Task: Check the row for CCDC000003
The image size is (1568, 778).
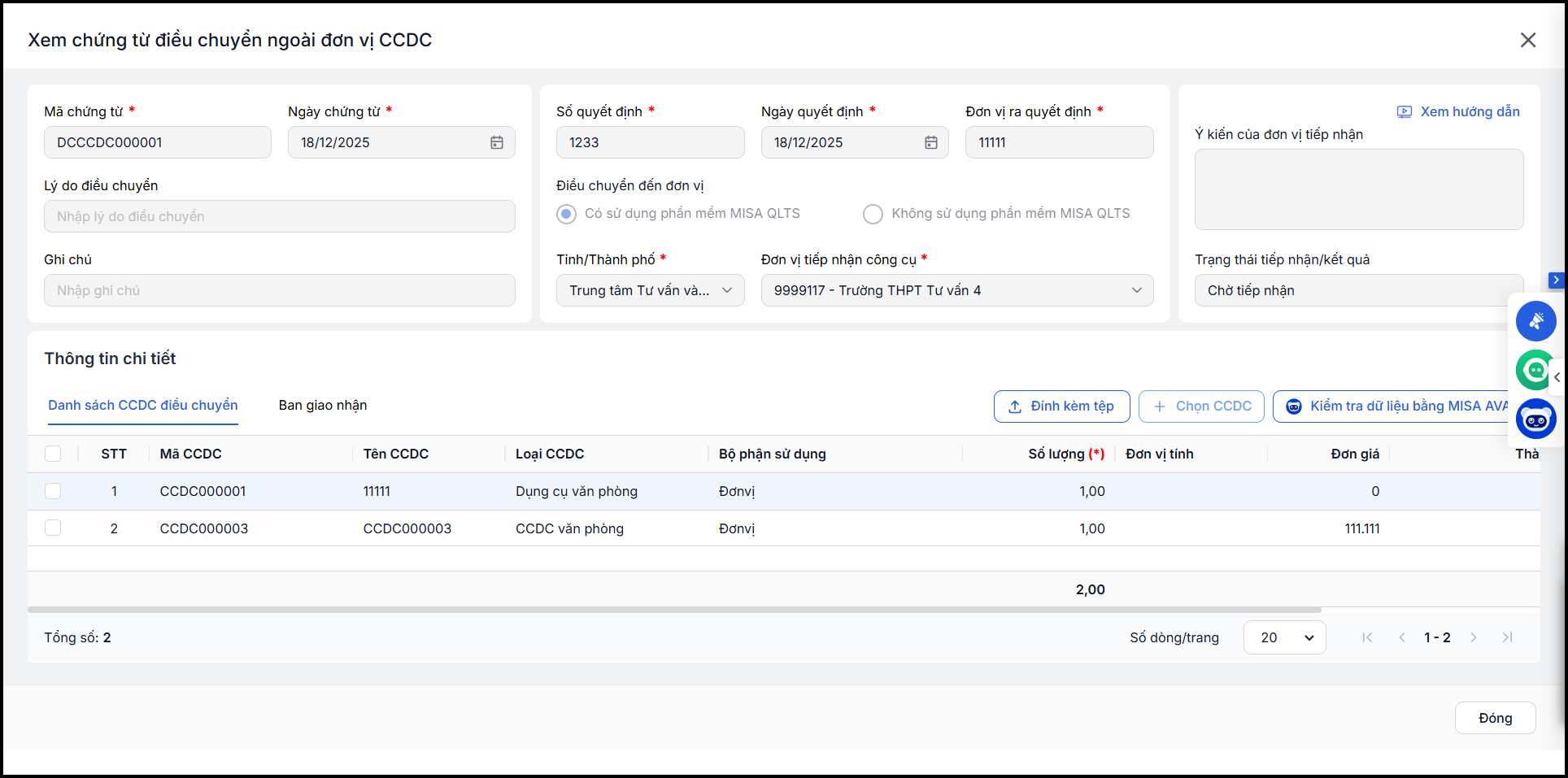Action: (53, 528)
